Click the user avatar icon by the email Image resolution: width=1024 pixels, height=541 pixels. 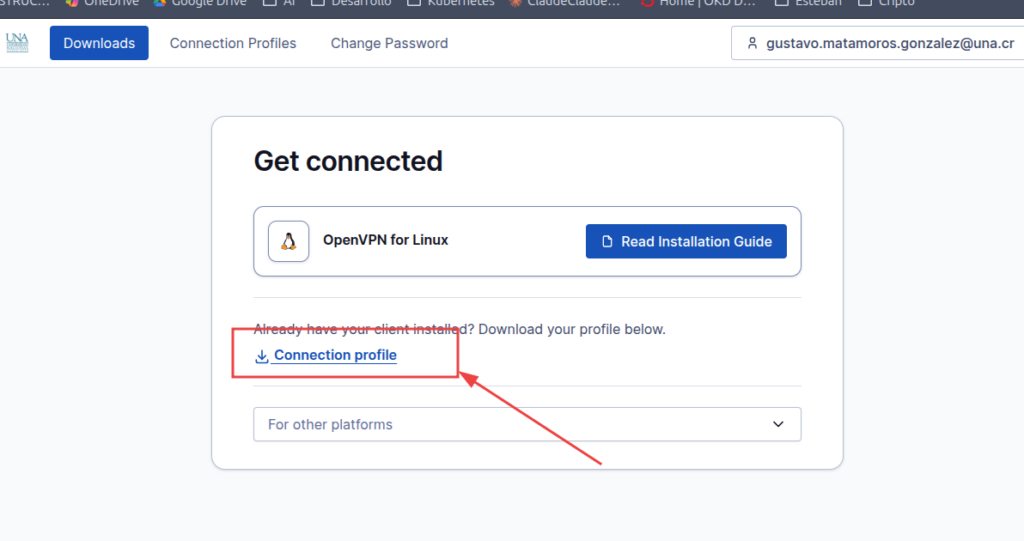tap(752, 44)
